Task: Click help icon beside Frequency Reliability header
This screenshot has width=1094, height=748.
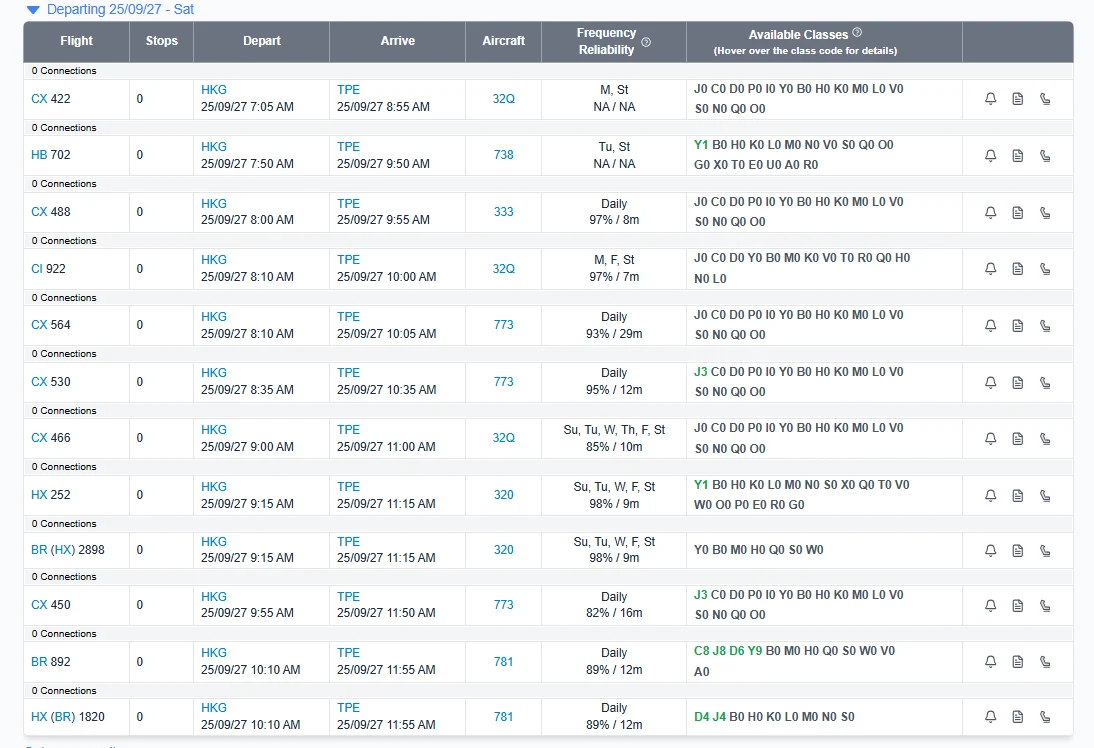Action: tap(646, 42)
